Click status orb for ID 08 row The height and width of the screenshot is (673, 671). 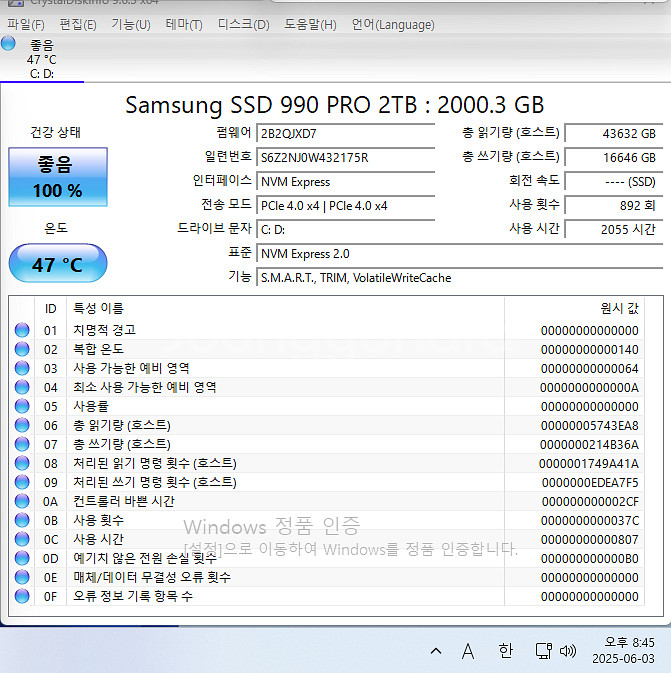click(22, 463)
